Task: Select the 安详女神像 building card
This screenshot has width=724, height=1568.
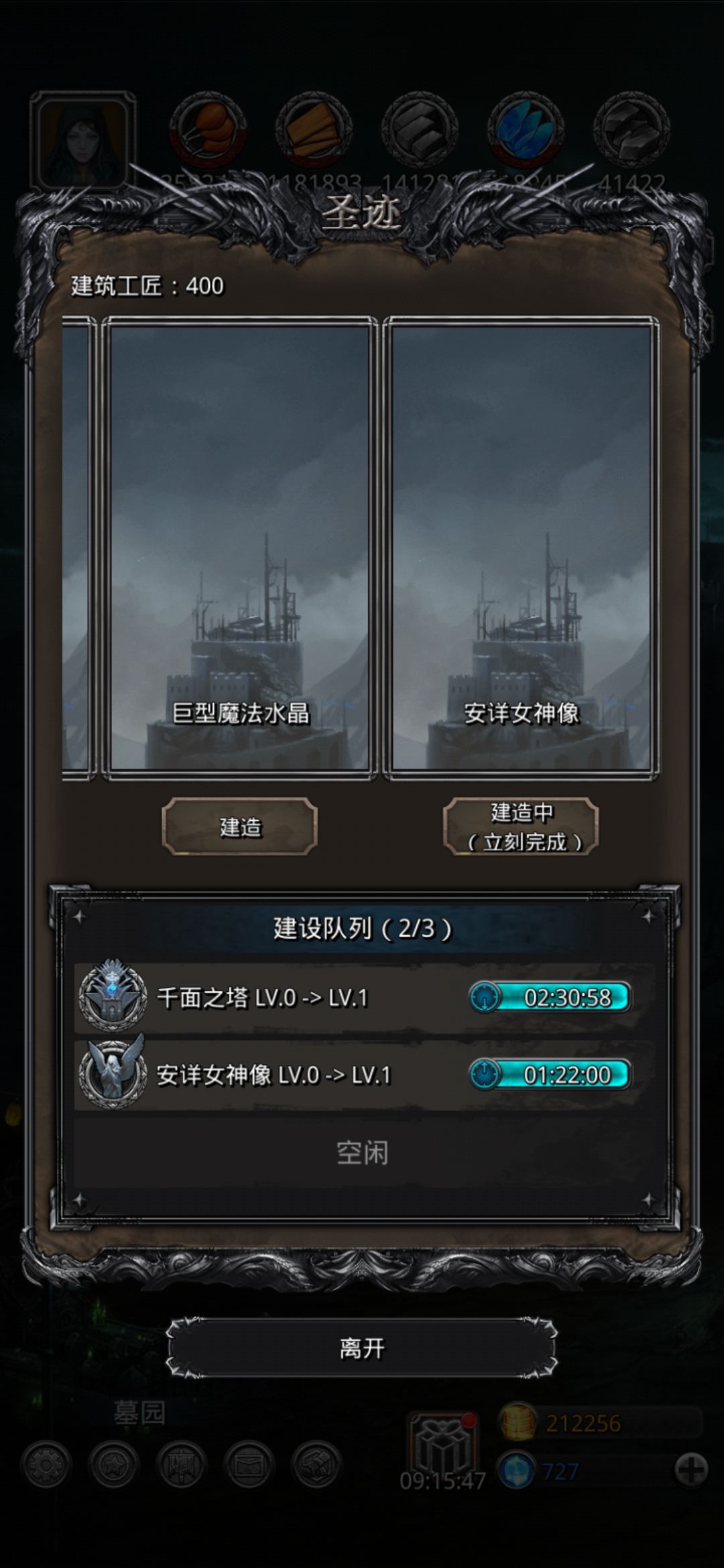Action: [521, 548]
